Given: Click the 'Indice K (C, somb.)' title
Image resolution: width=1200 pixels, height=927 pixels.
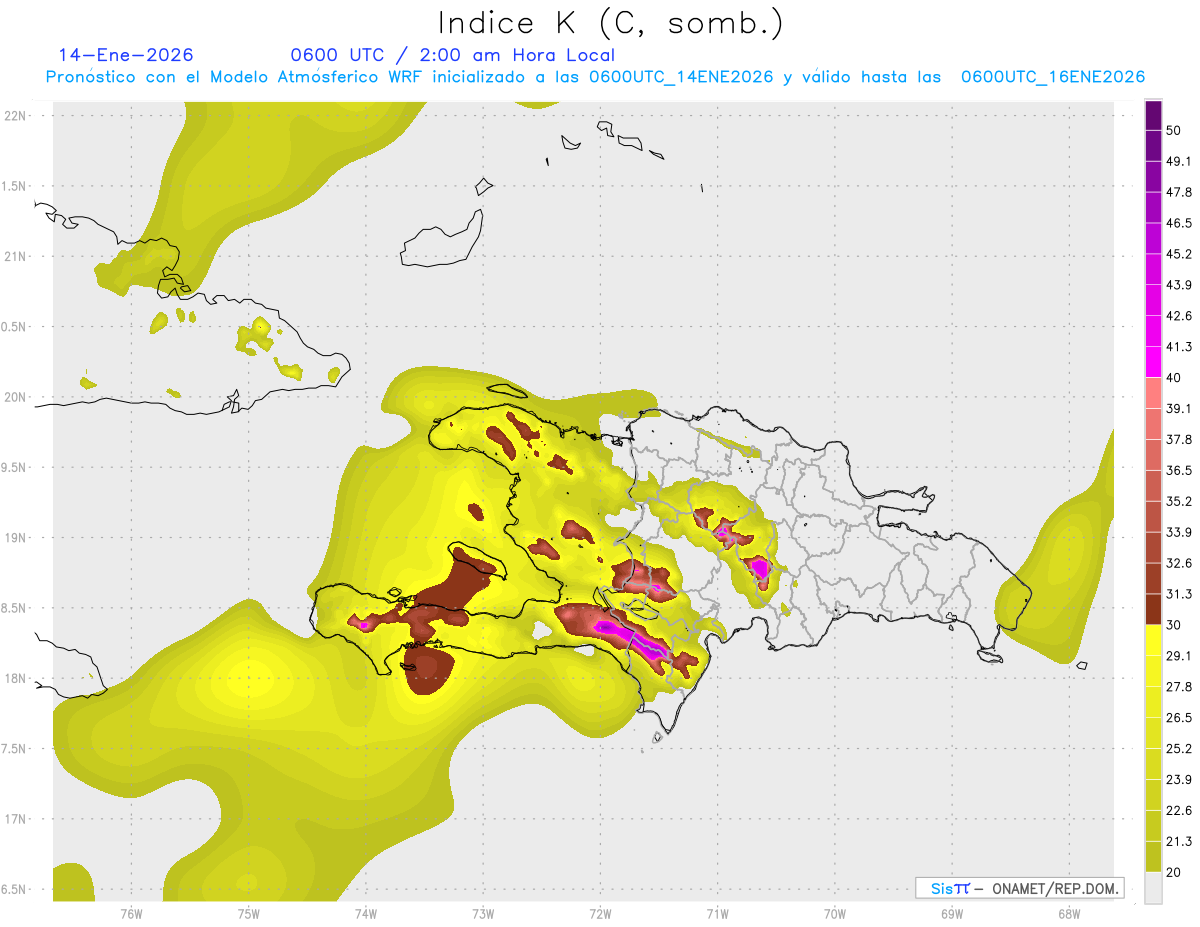Looking at the screenshot, I should pos(610,22).
